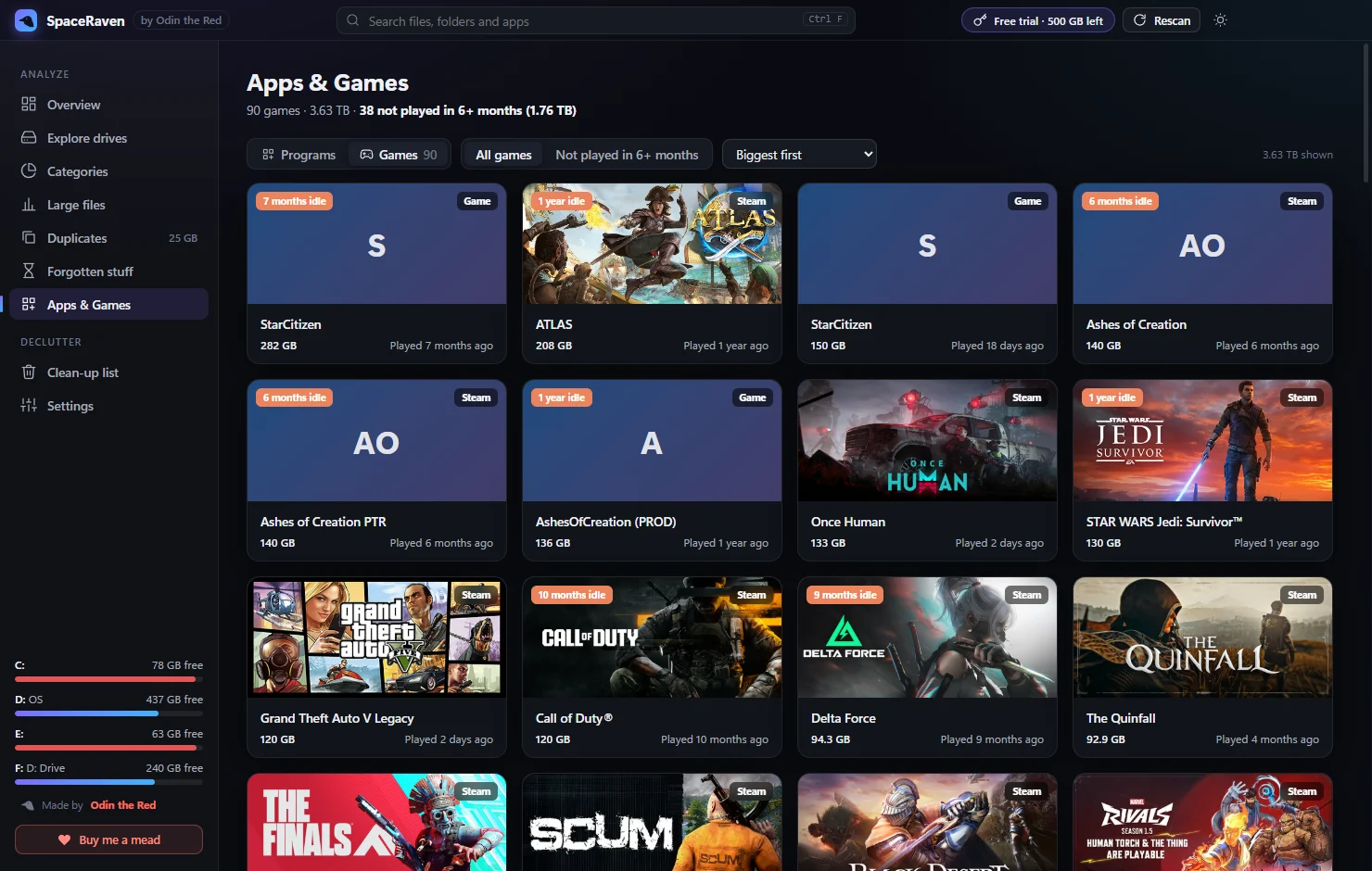The image size is (1372, 871).
Task: Open the Once Human game thumbnail
Action: pos(927,440)
